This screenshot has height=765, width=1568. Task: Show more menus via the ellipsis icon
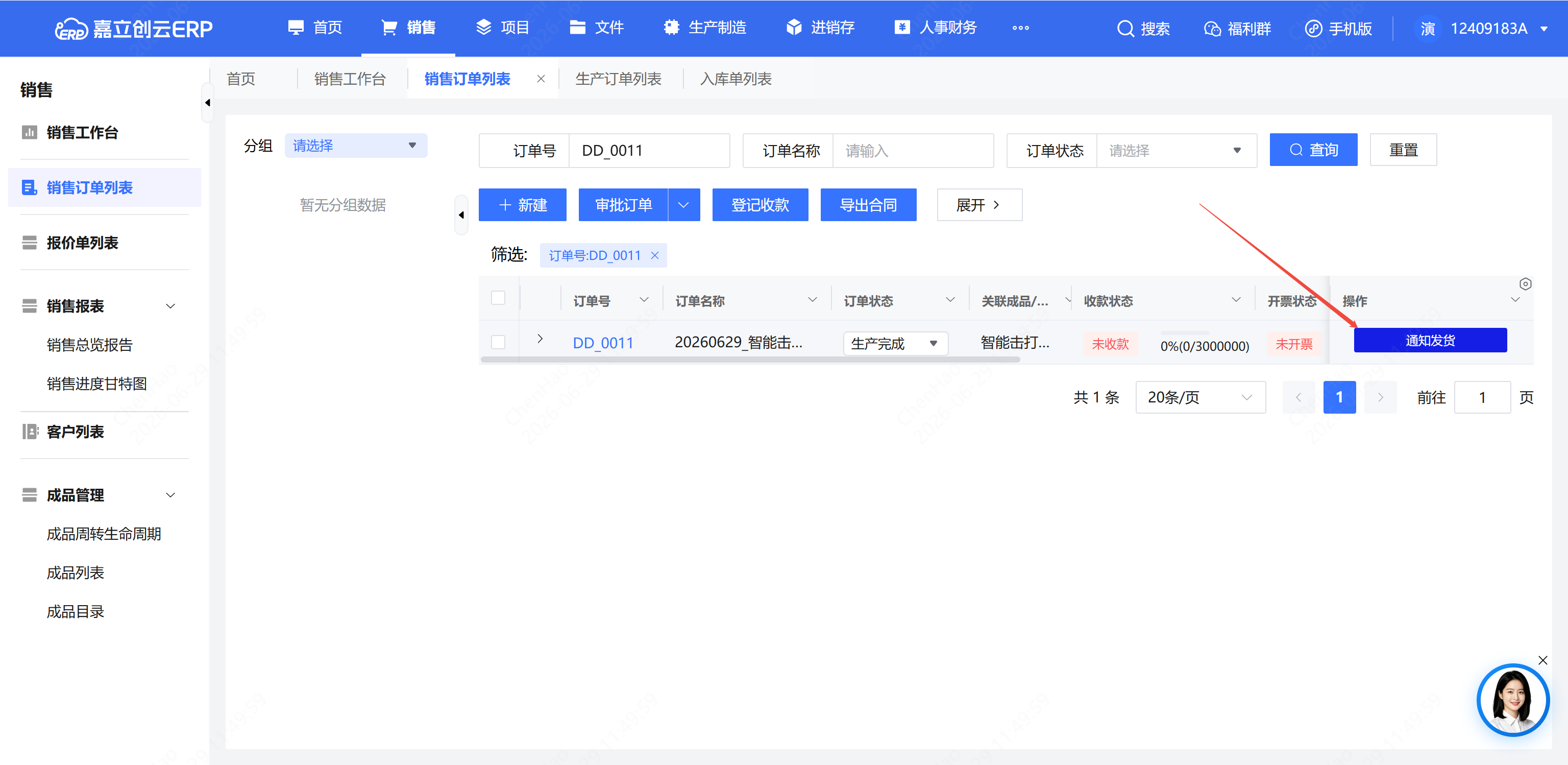click(x=1021, y=28)
